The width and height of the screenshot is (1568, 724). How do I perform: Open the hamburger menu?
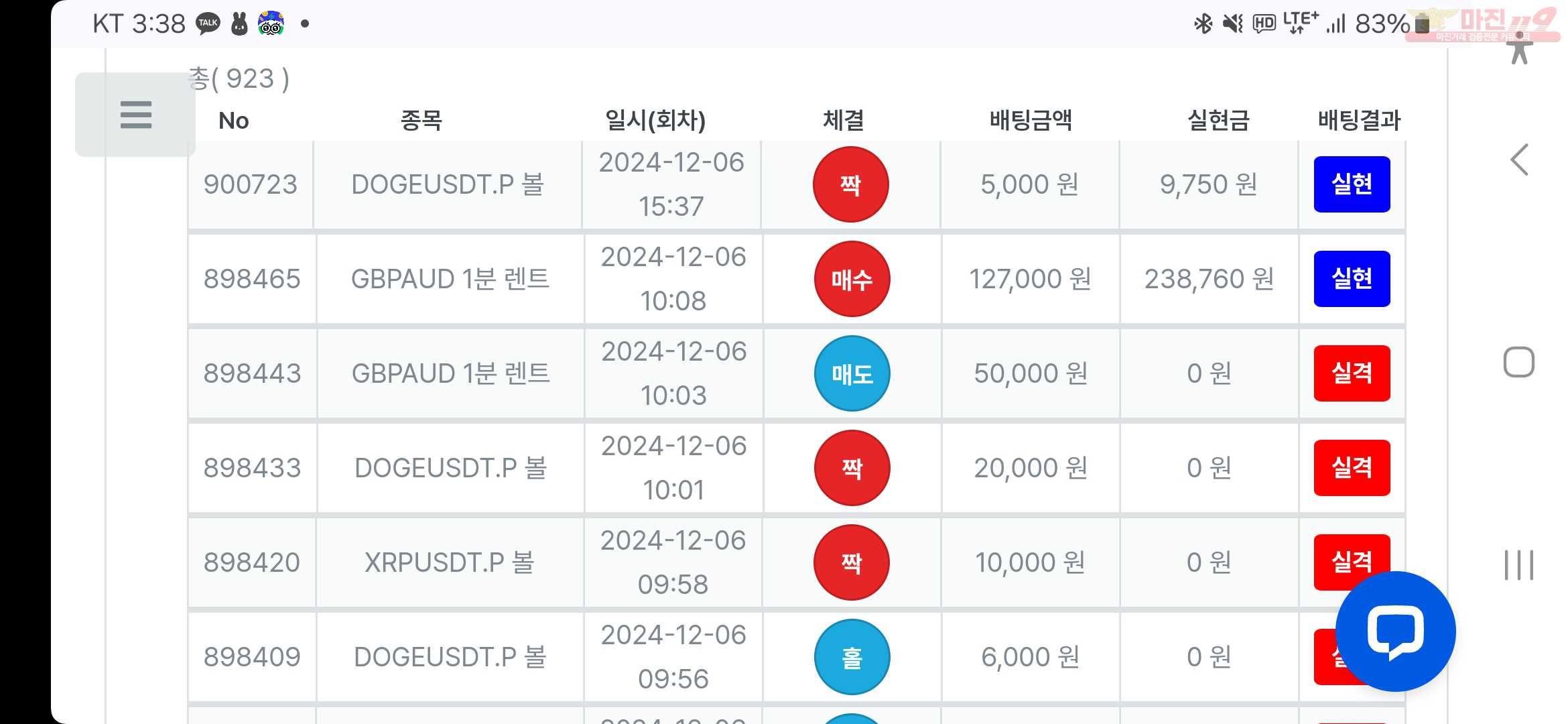tap(135, 115)
